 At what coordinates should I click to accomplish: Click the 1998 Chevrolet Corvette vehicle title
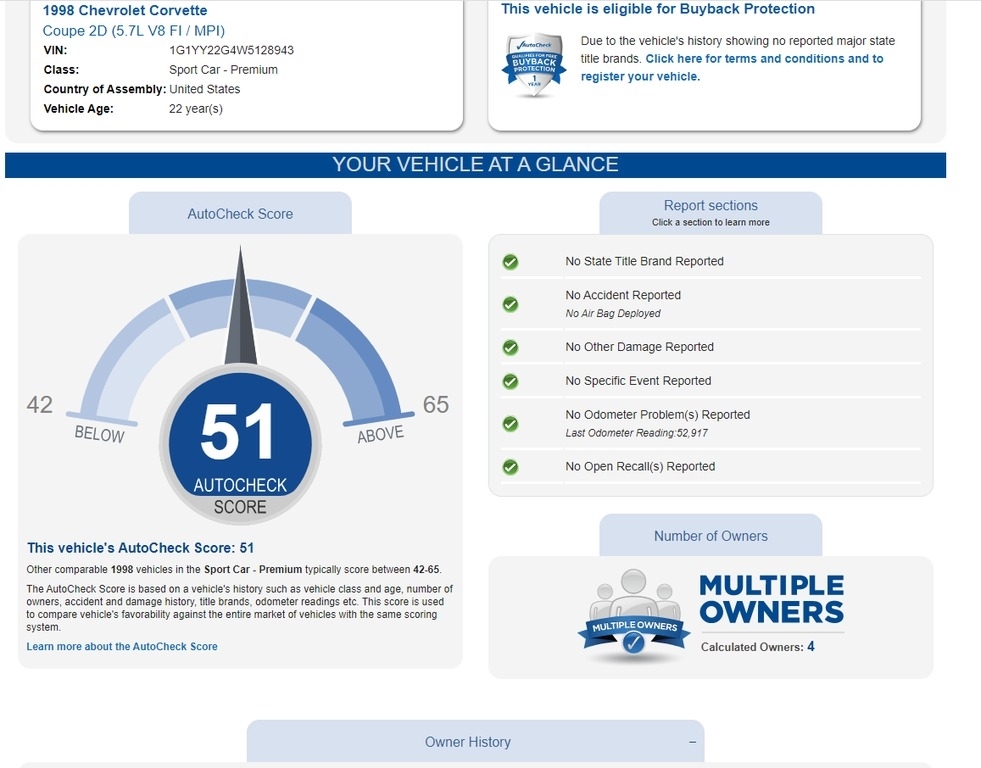[x=125, y=10]
